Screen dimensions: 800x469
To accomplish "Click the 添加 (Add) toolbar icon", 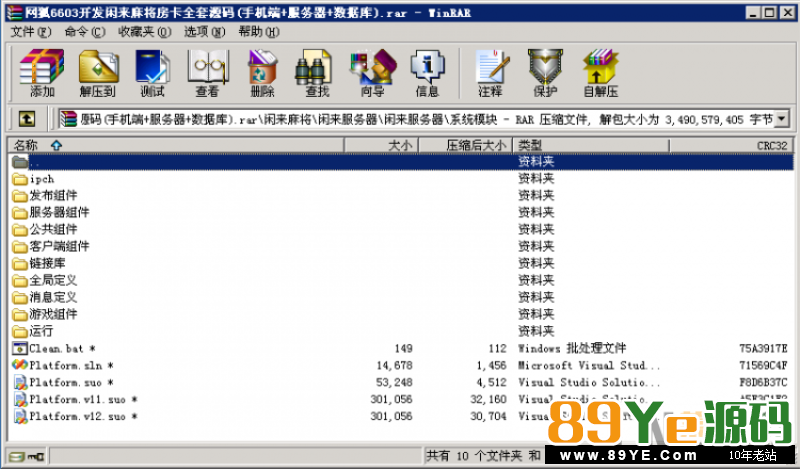I will 42,73.
